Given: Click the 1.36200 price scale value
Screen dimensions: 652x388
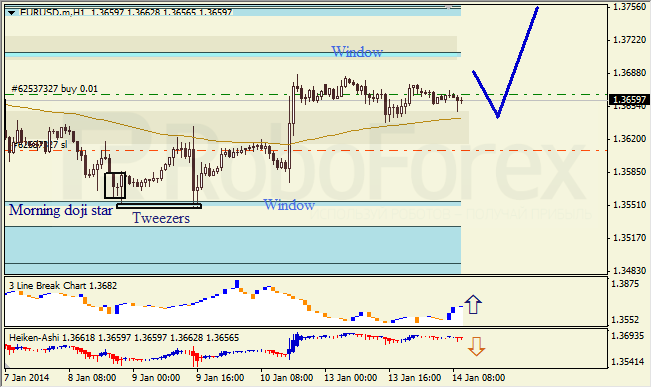Looking at the screenshot, I should (x=630, y=138).
